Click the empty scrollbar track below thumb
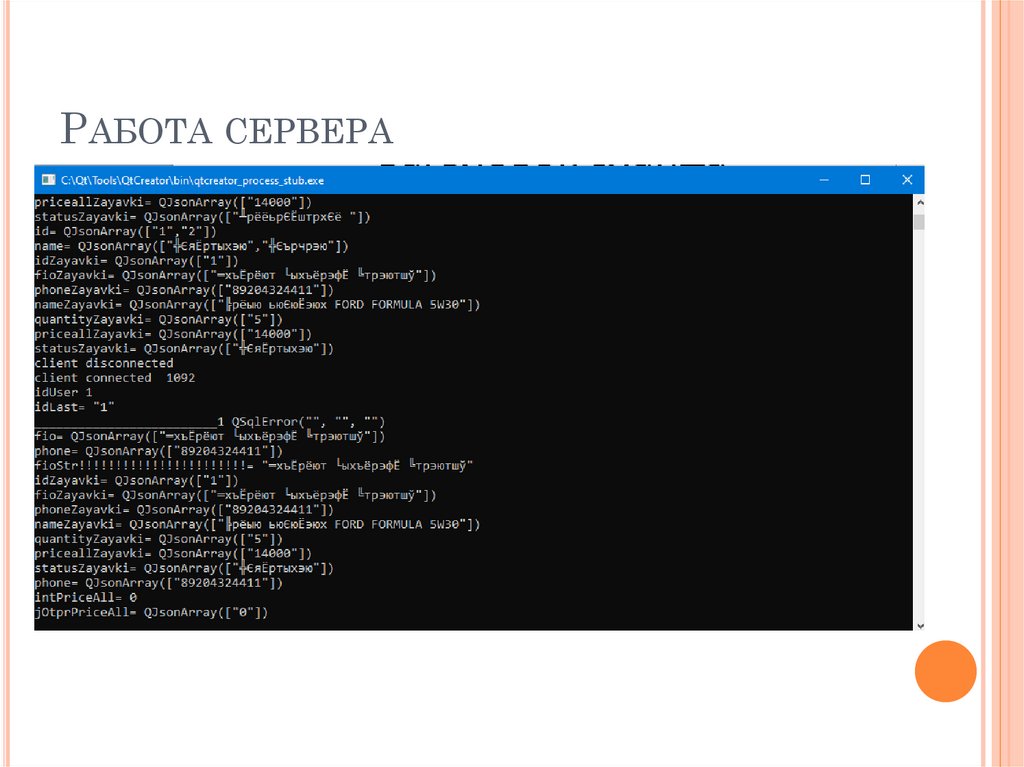This screenshot has height=767, width=1024. click(x=919, y=420)
